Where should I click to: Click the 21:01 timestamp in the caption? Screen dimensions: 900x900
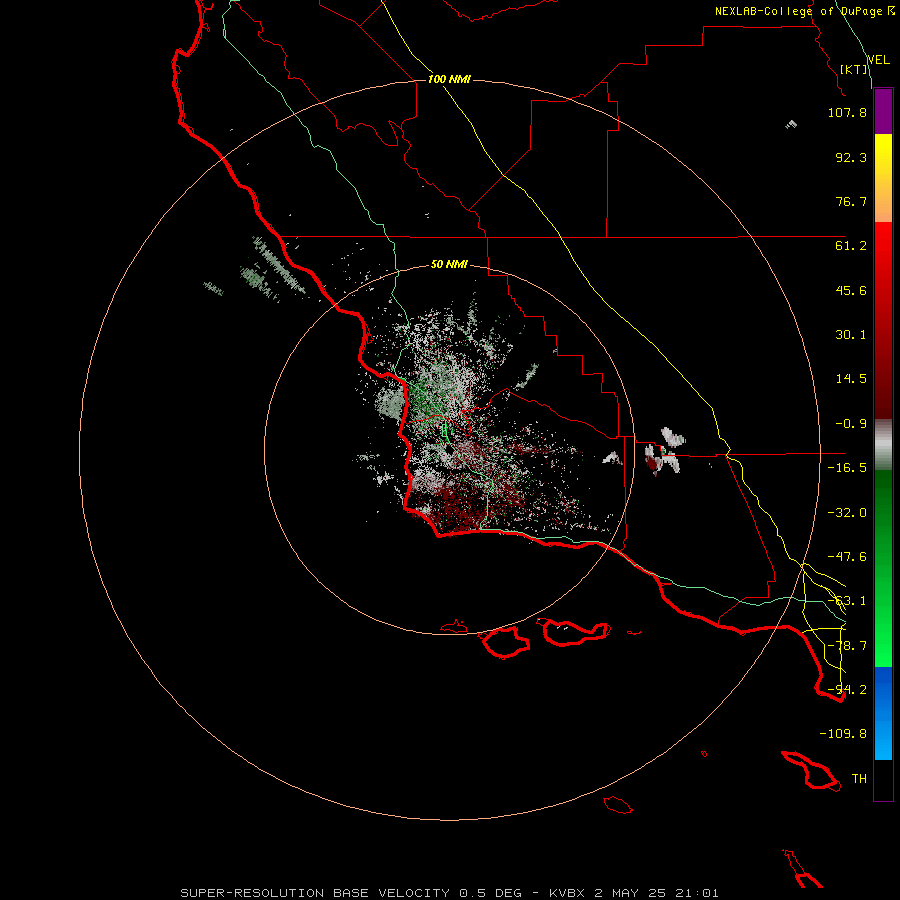pos(697,893)
